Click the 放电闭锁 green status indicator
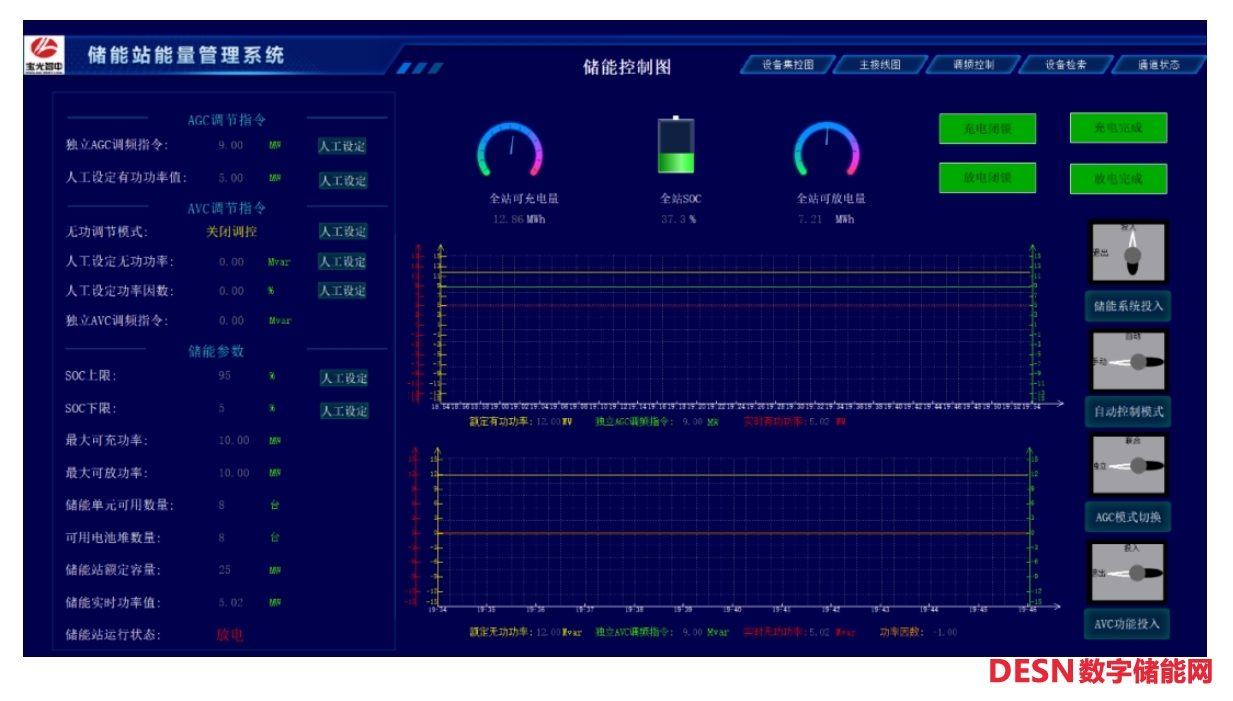This screenshot has height=701, width=1233. 987,178
